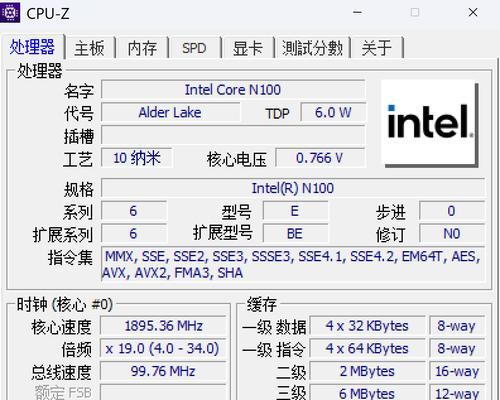
Task: Switch to the 主板 tab
Action: click(89, 48)
